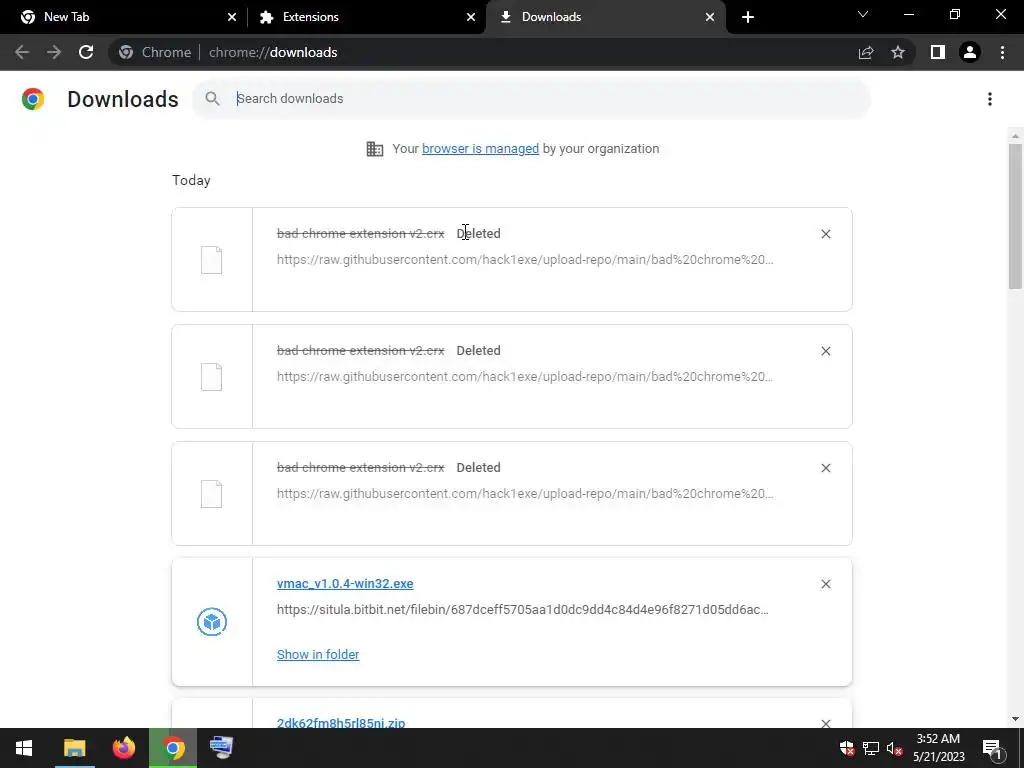Screen dimensions: 1024x768
Task: Click the Downloads page title
Action: (123, 99)
